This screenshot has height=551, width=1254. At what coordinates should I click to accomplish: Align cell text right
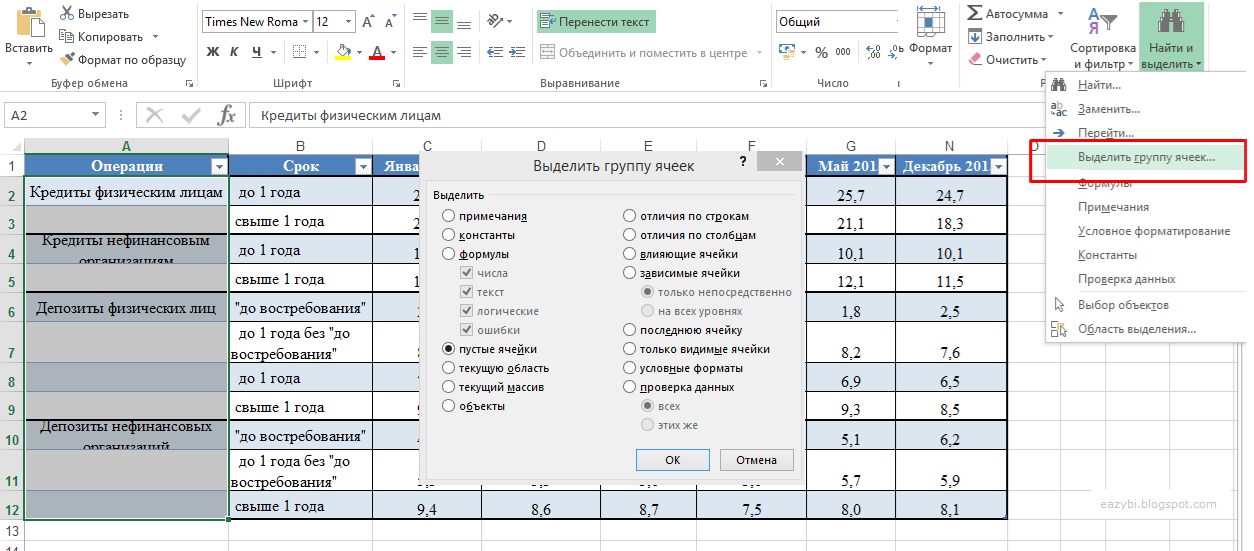pyautogui.click(x=466, y=52)
